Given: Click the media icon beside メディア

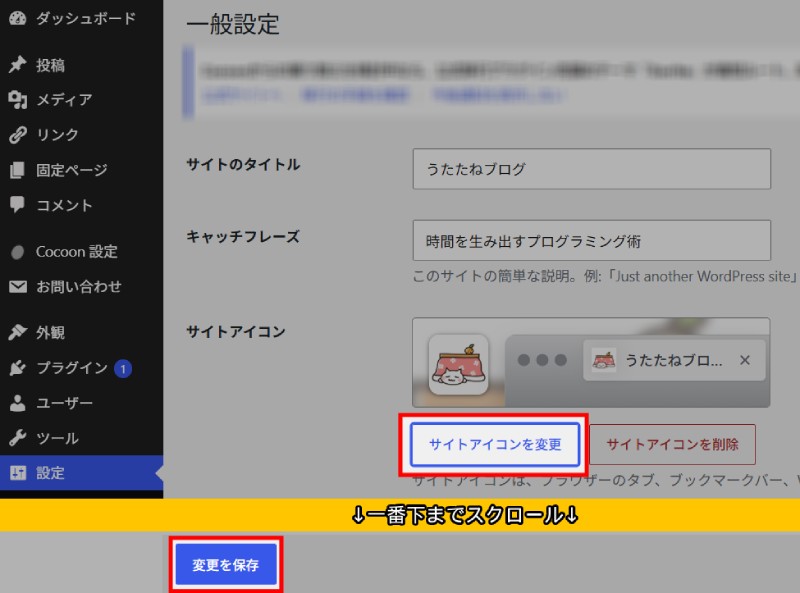Looking at the screenshot, I should pyautogui.click(x=17, y=100).
